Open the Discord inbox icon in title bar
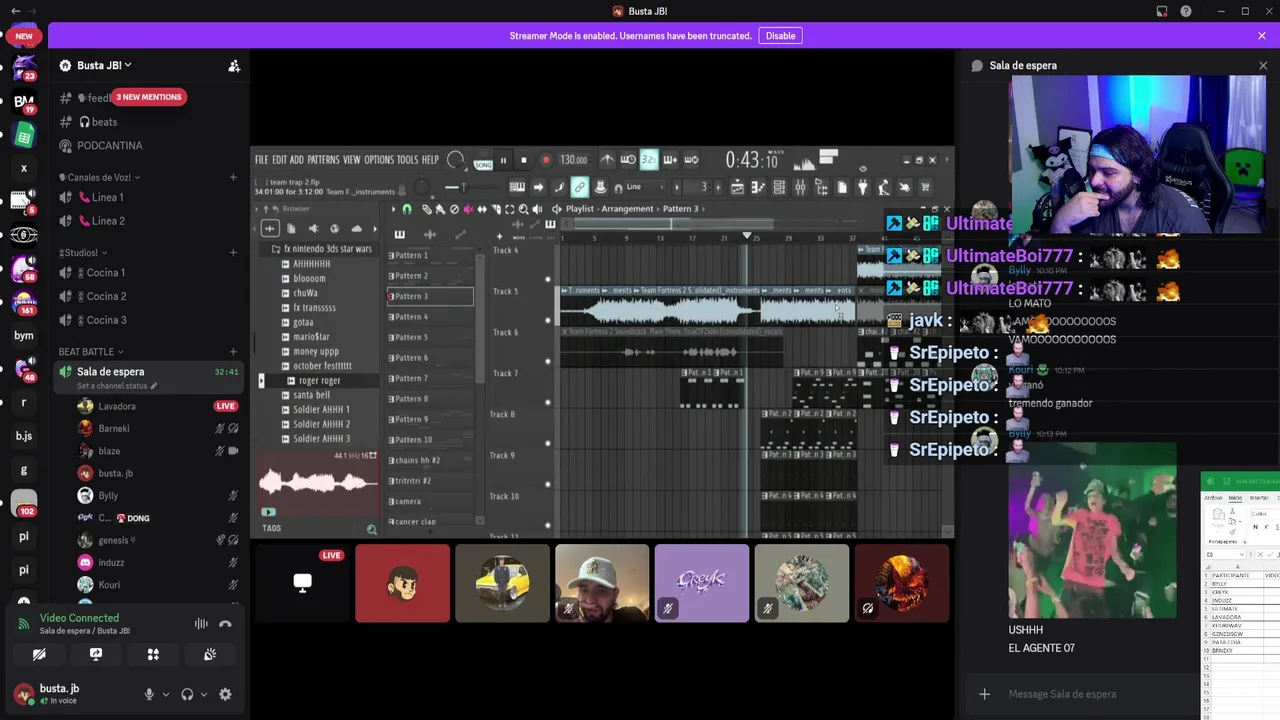This screenshot has height=720, width=1280. [x=1162, y=11]
